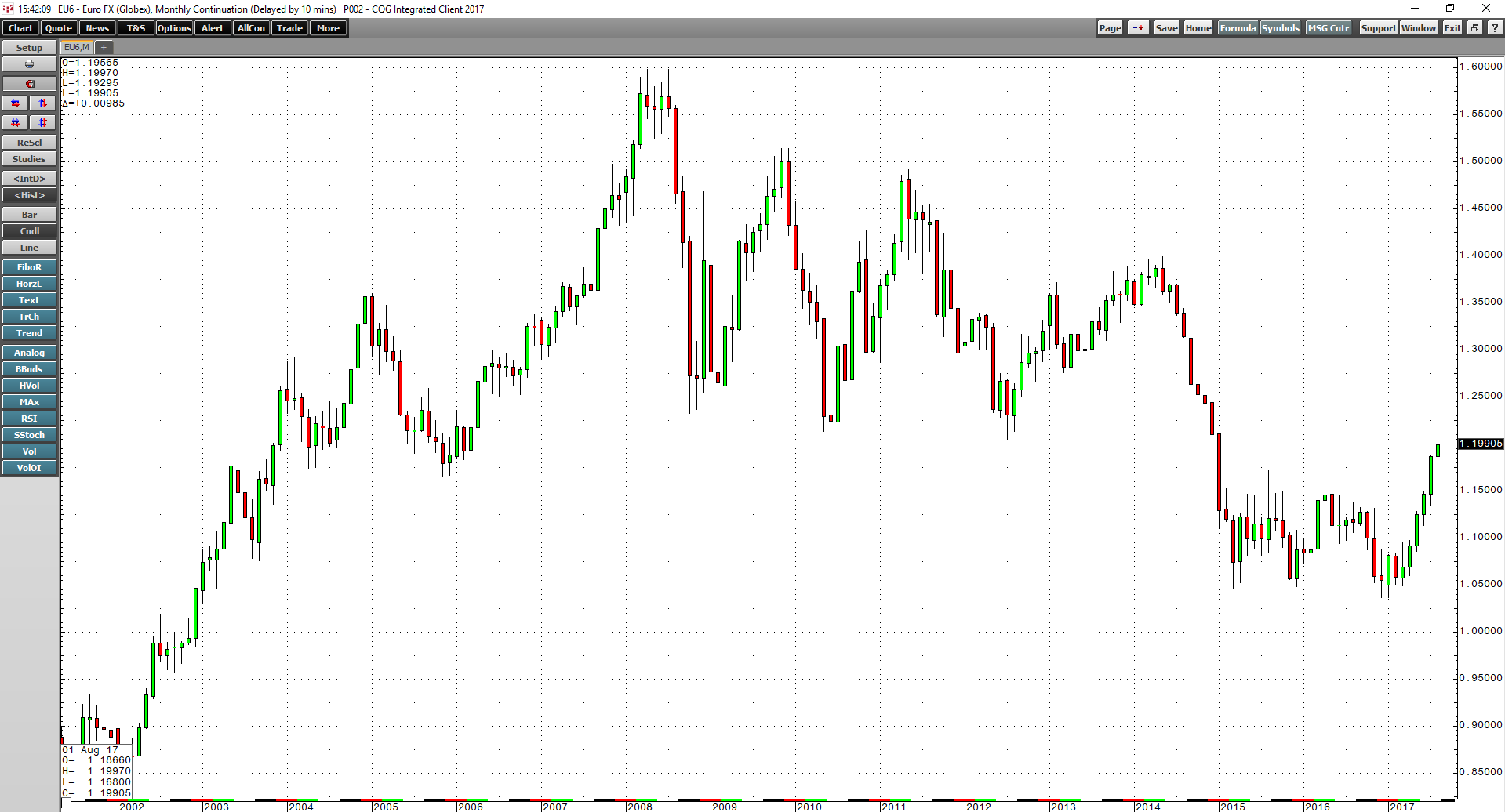This screenshot has height=812, width=1505.
Task: Add the MAx moving average study
Action: tap(29, 402)
